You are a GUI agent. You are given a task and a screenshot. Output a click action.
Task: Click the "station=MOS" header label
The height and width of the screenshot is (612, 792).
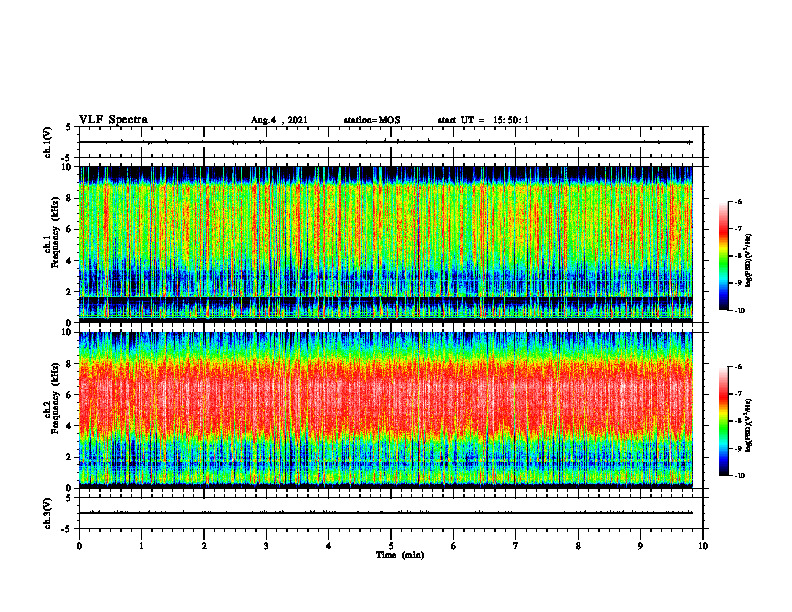point(372,120)
